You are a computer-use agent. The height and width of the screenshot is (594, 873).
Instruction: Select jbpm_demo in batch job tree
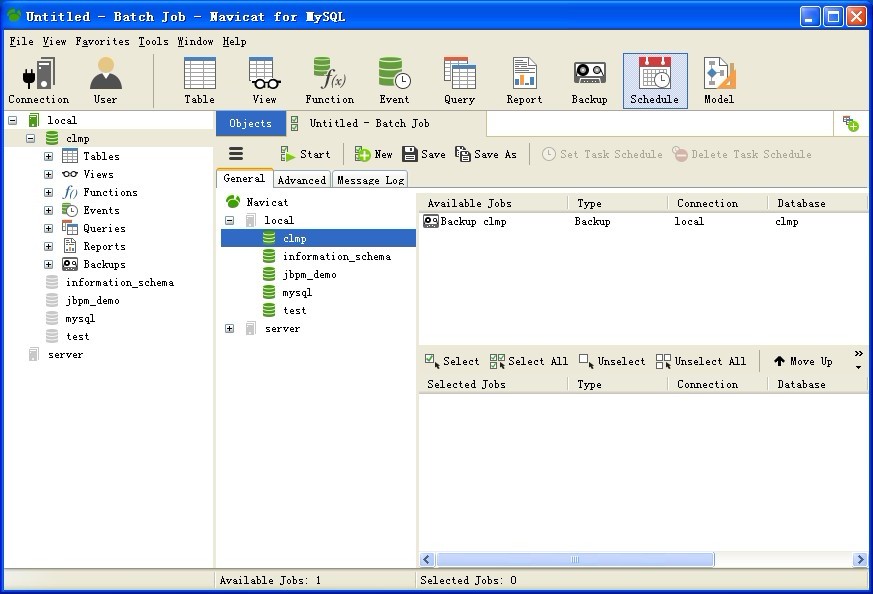pos(310,274)
